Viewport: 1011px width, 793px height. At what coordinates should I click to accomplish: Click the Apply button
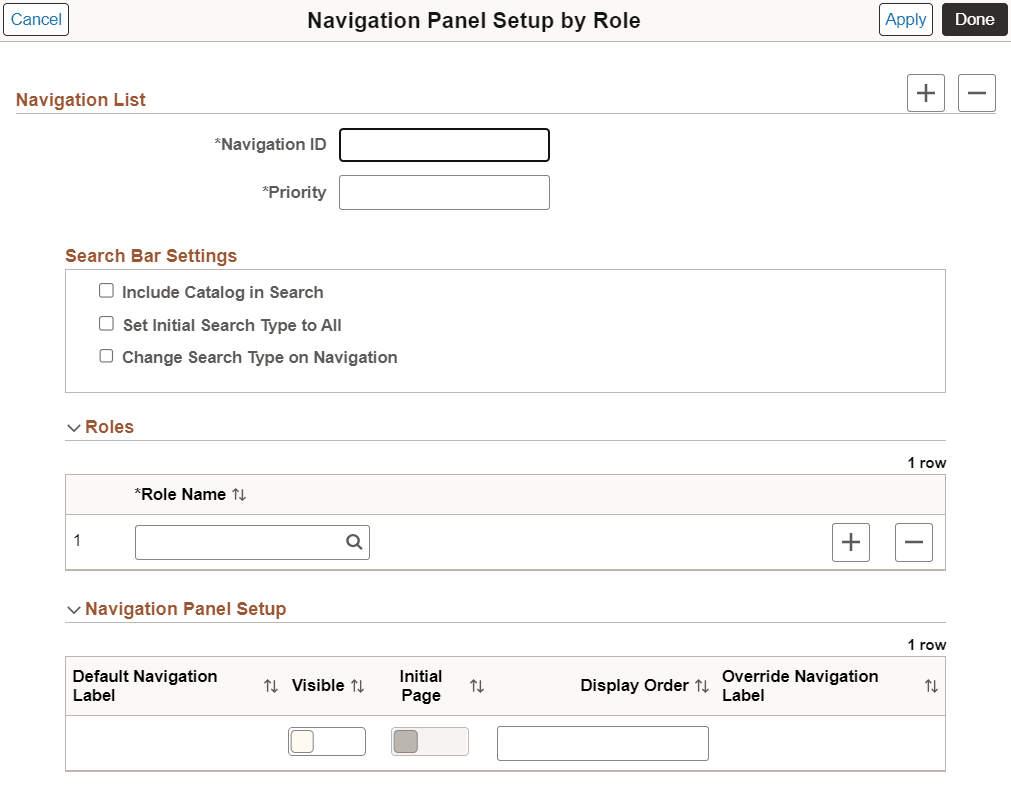click(x=905, y=19)
